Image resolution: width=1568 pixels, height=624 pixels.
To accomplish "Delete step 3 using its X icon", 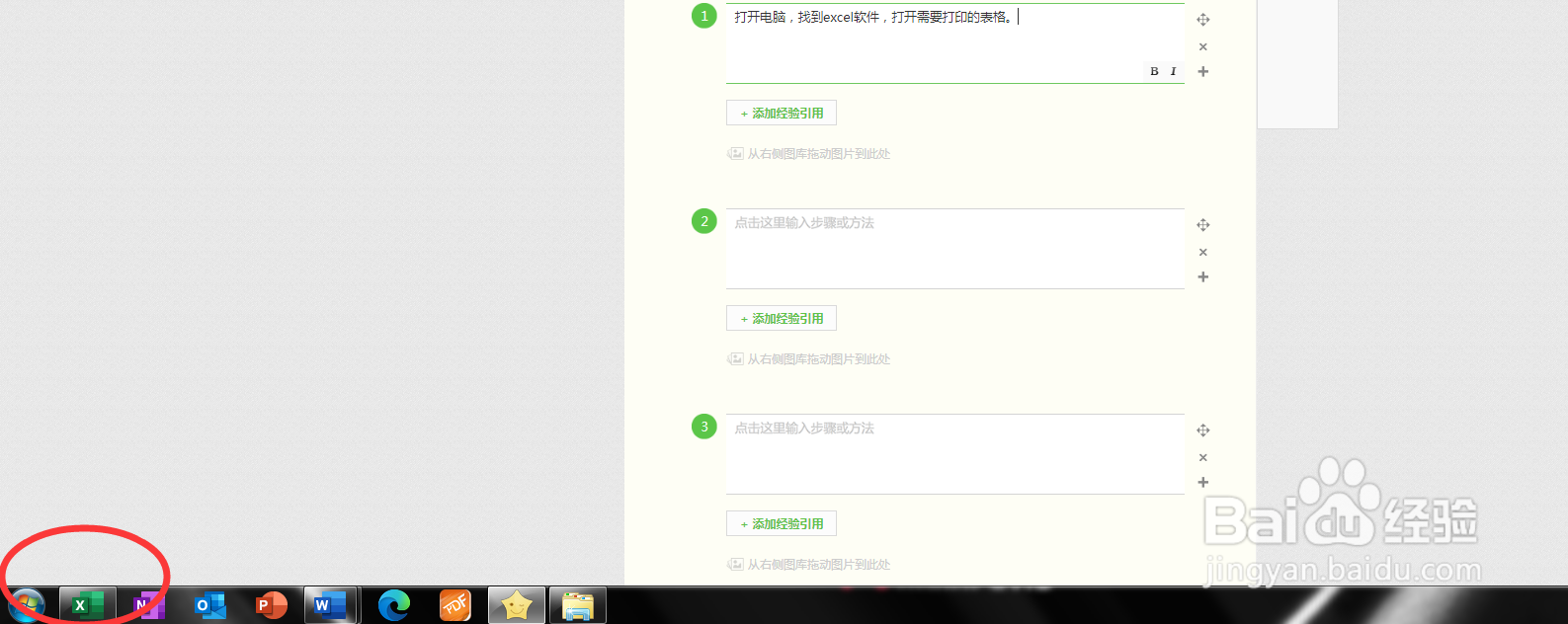I will coord(1203,457).
